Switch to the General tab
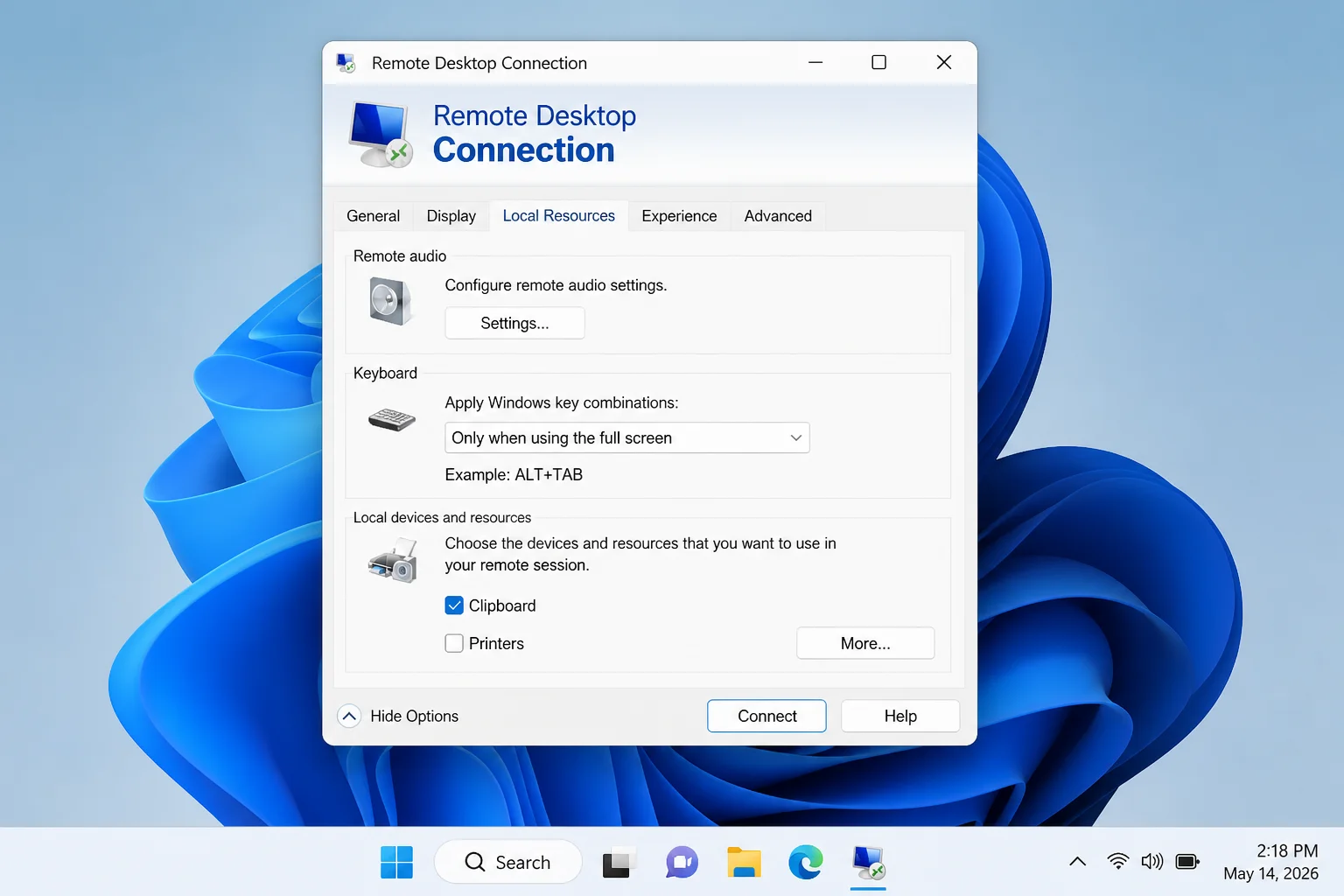Screen dimensions: 1344x896 (x=373, y=216)
